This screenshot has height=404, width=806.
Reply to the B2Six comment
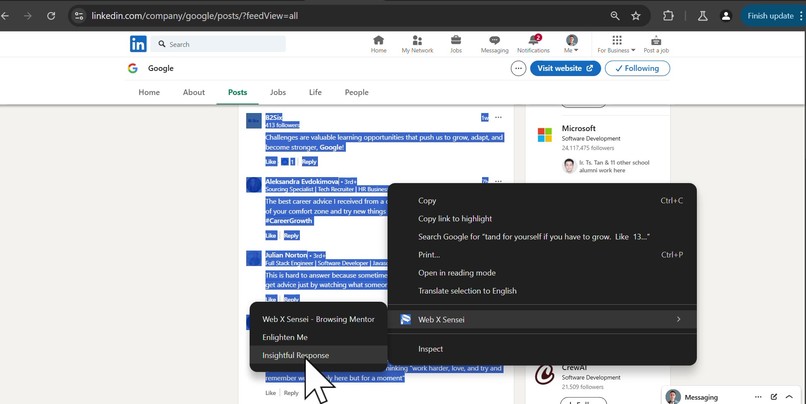tap(309, 161)
